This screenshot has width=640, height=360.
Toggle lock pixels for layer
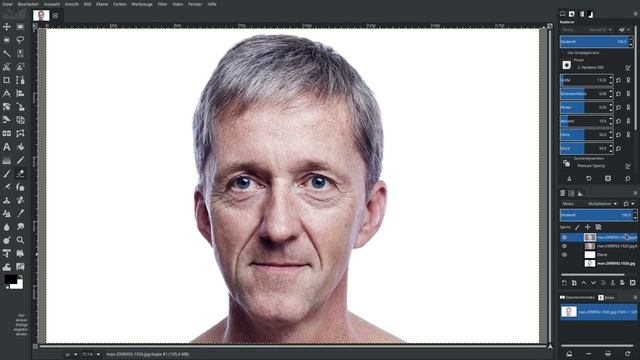tap(578, 227)
